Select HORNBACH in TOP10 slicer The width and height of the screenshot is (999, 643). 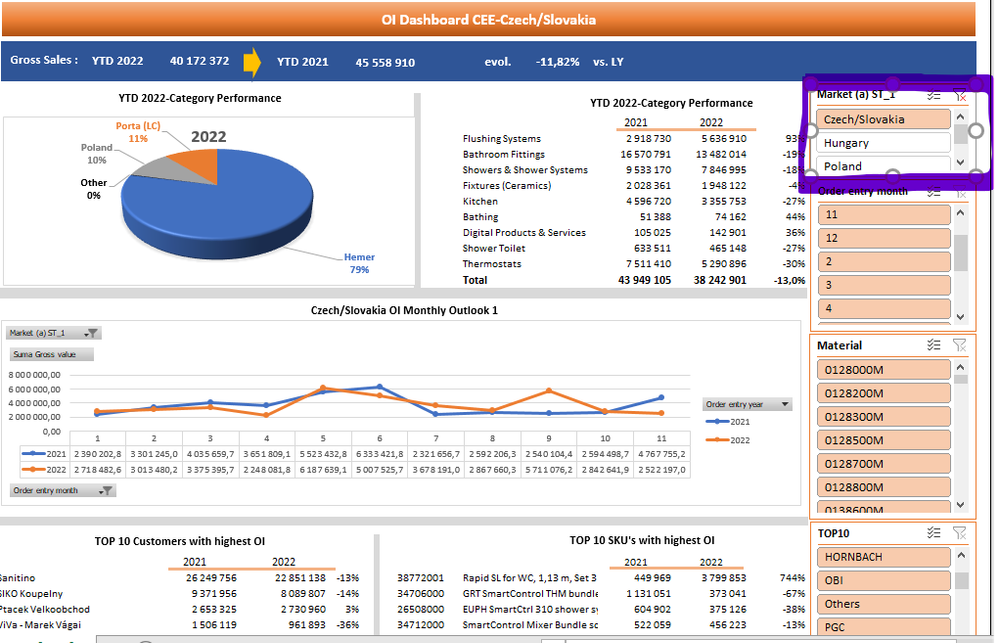[x=884, y=557]
